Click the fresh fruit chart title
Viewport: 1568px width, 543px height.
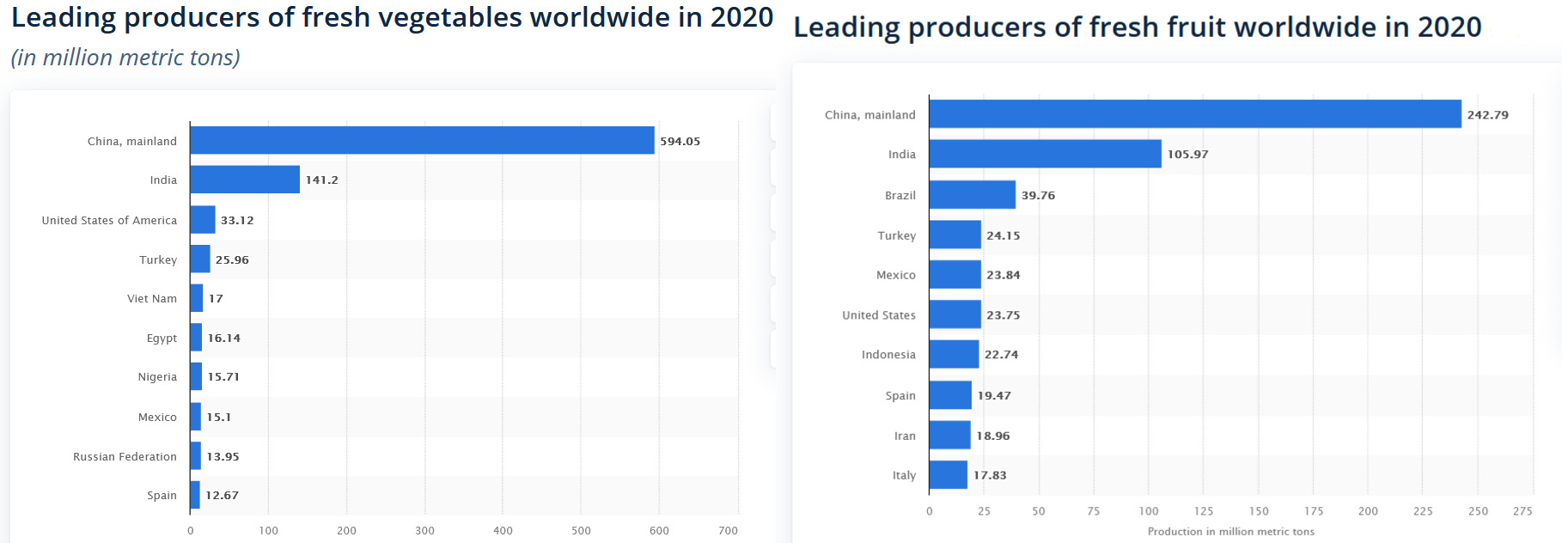(x=1137, y=27)
